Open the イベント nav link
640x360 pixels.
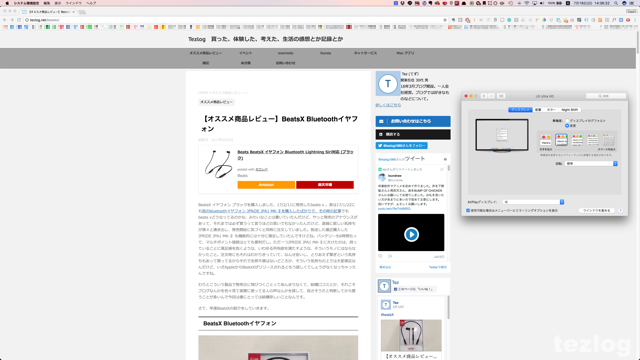click(x=246, y=53)
